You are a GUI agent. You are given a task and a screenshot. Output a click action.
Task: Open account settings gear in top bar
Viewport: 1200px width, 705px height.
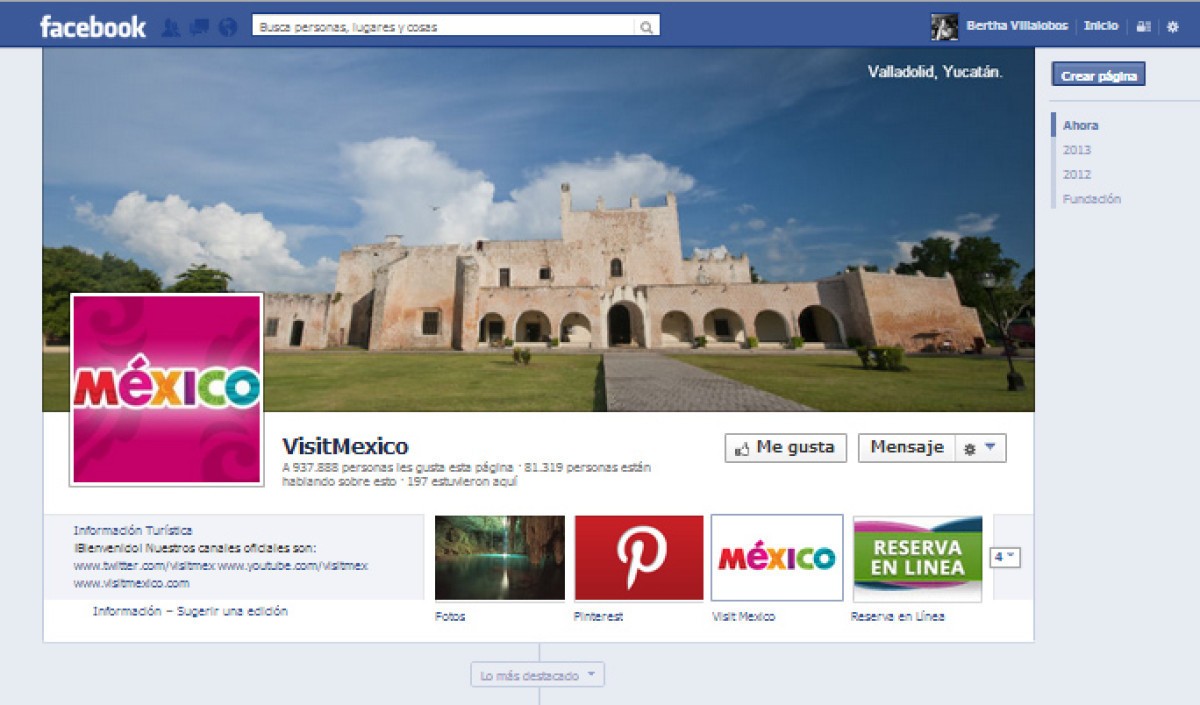pos(1173,27)
